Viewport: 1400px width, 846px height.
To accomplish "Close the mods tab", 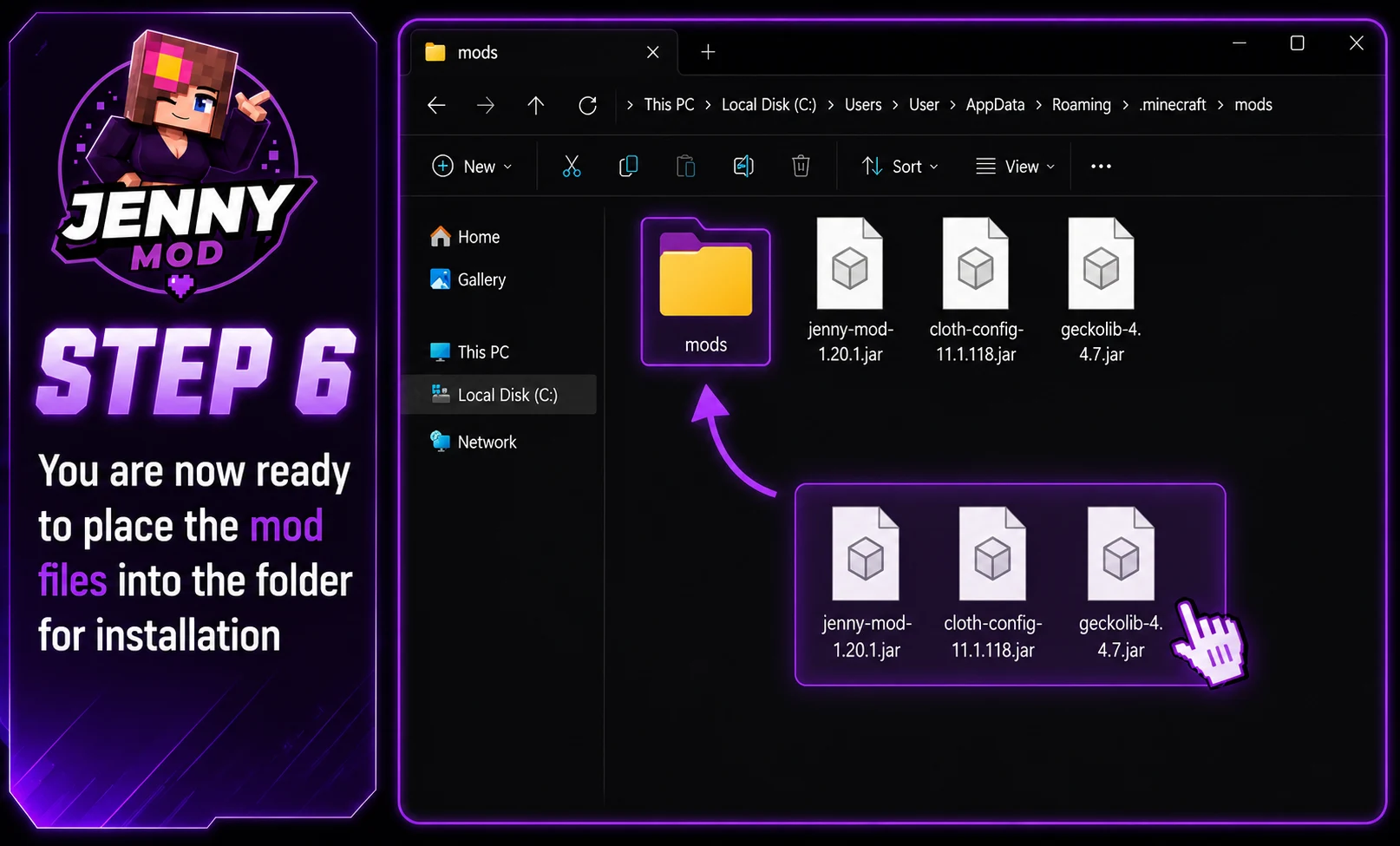I will pos(653,52).
